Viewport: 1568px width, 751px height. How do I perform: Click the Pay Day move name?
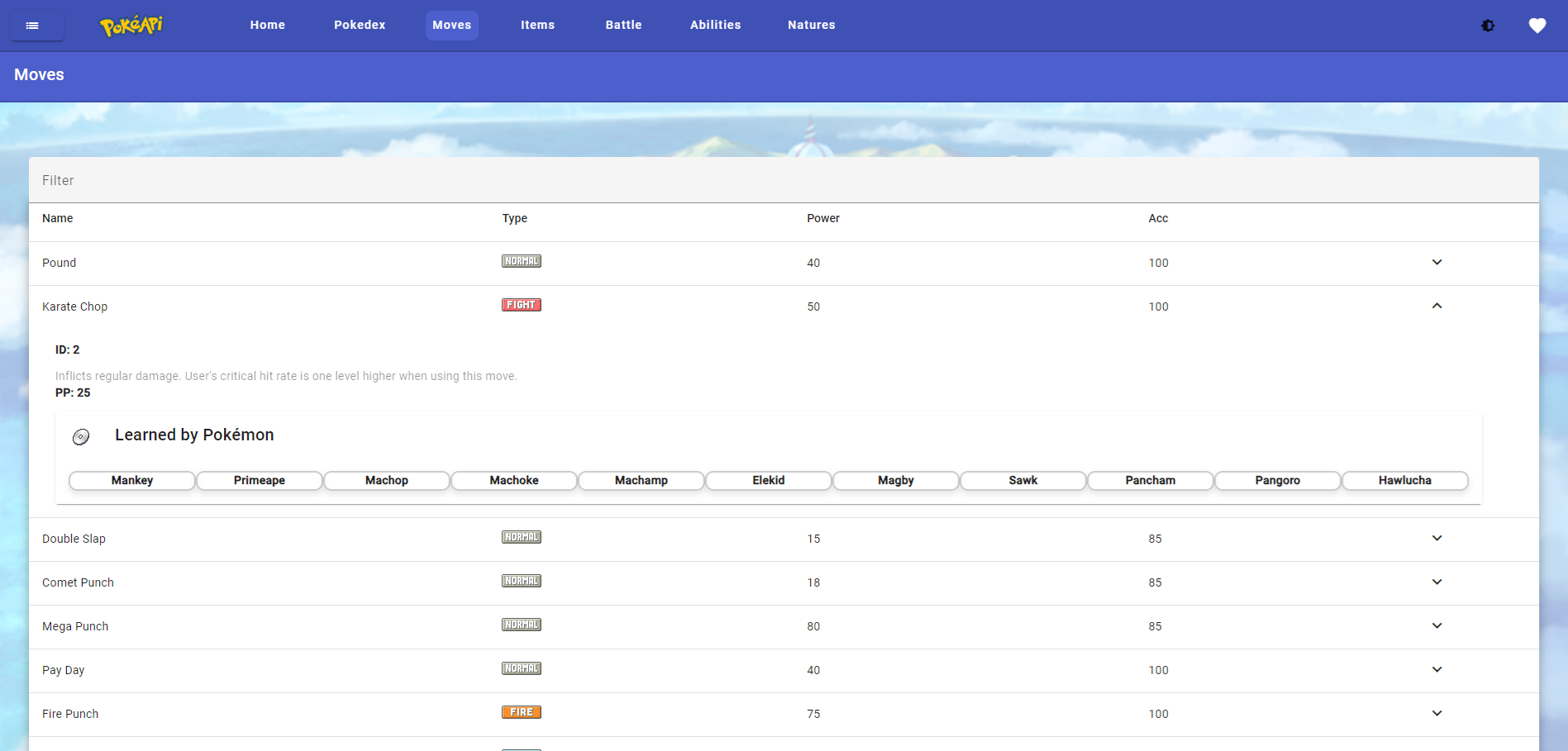pyautogui.click(x=64, y=670)
